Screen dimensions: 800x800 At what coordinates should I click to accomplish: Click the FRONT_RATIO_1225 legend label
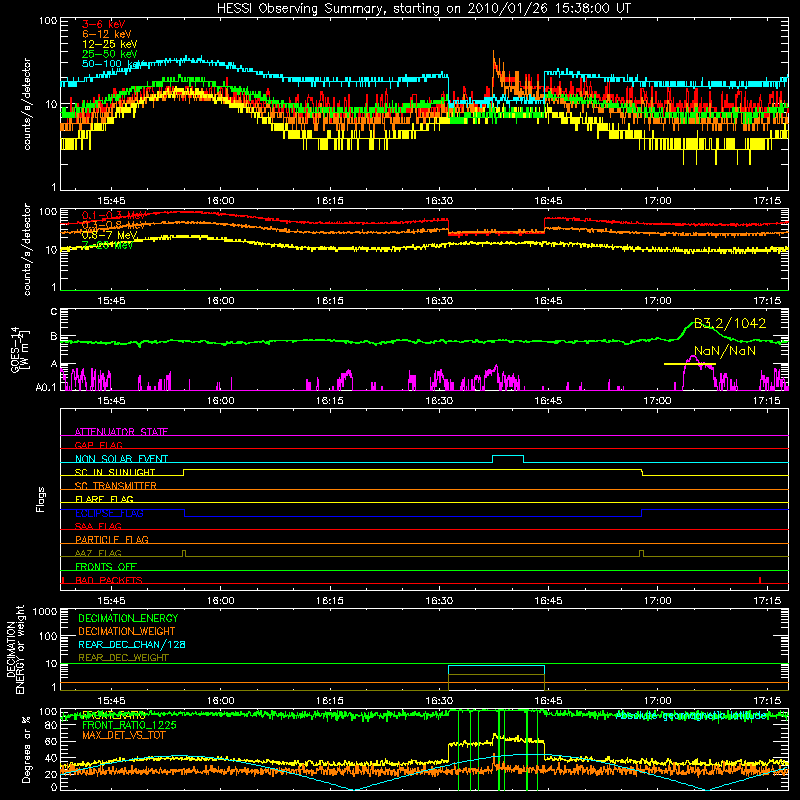(129, 725)
